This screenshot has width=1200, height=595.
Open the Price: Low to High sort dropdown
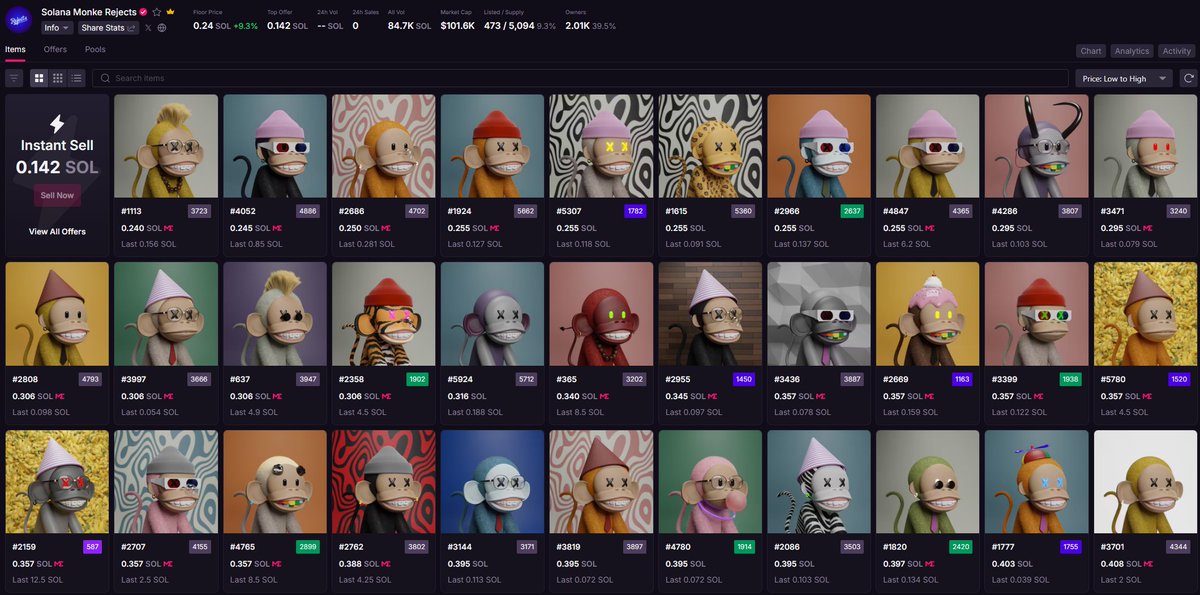pos(1126,78)
